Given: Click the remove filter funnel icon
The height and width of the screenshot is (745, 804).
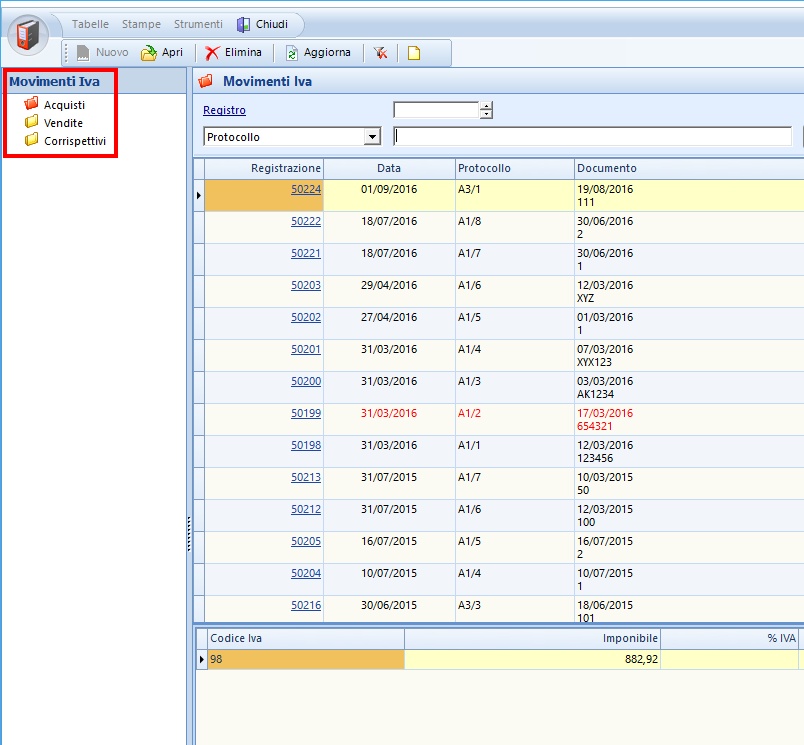Looking at the screenshot, I should (381, 53).
